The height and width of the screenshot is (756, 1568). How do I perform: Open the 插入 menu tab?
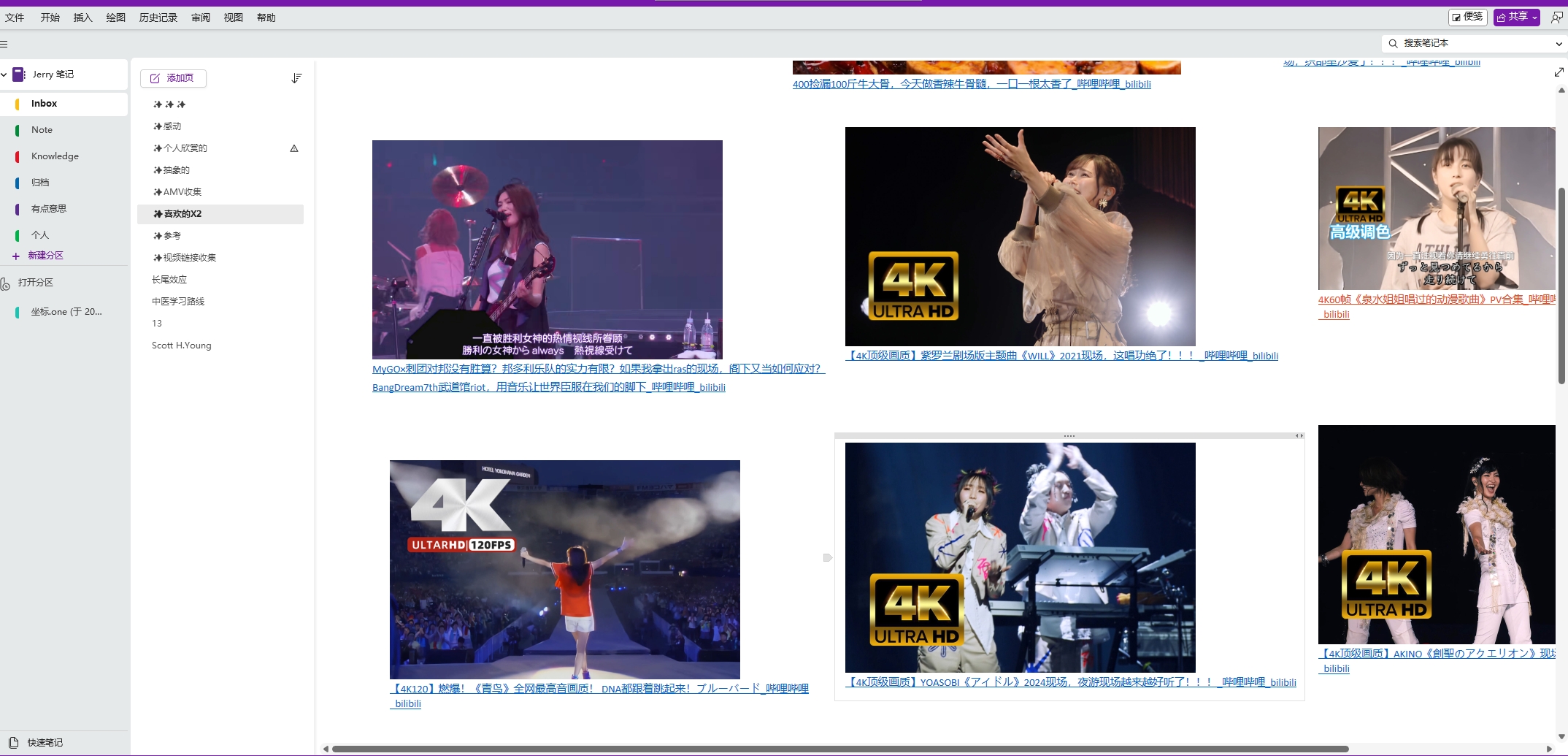[x=82, y=18]
